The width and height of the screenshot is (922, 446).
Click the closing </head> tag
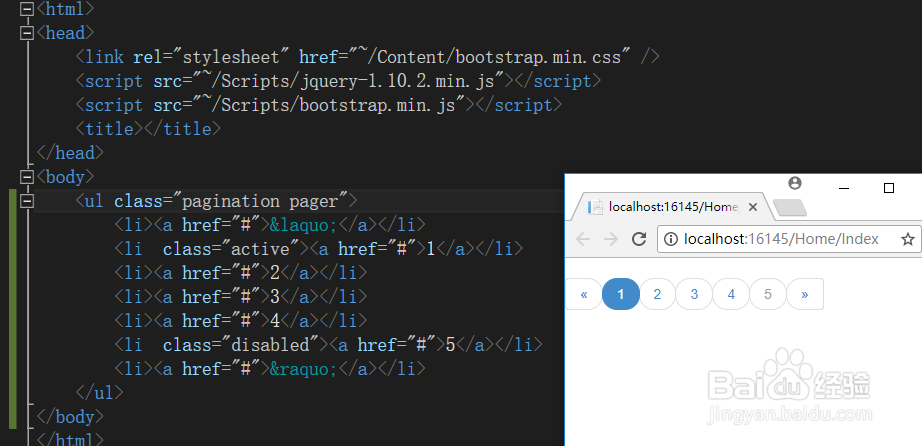coord(70,153)
